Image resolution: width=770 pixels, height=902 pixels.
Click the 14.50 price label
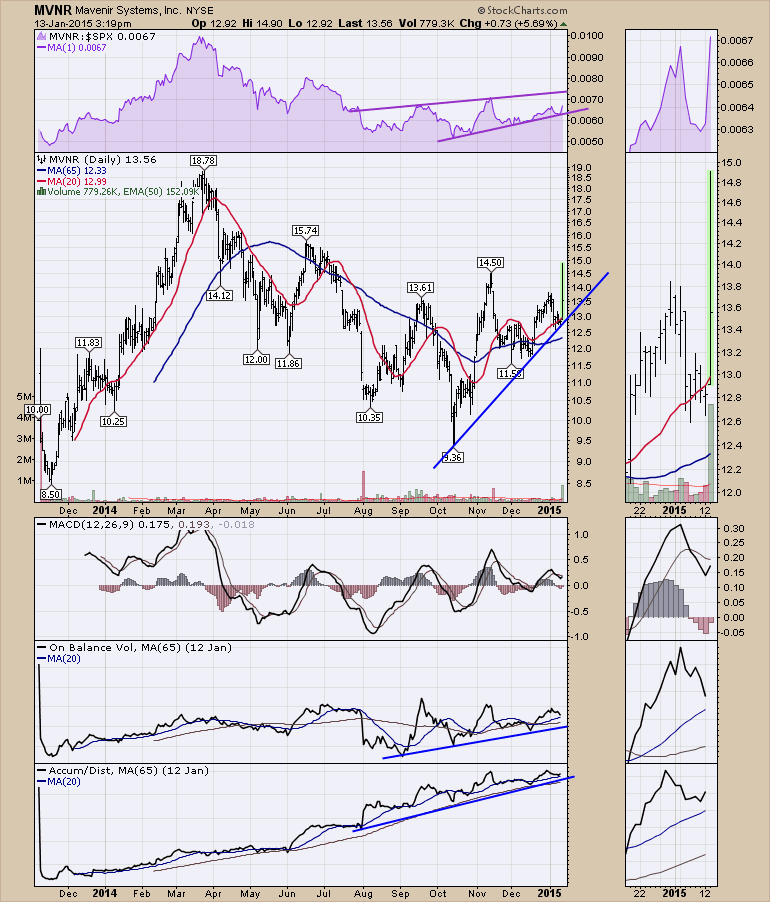491,262
